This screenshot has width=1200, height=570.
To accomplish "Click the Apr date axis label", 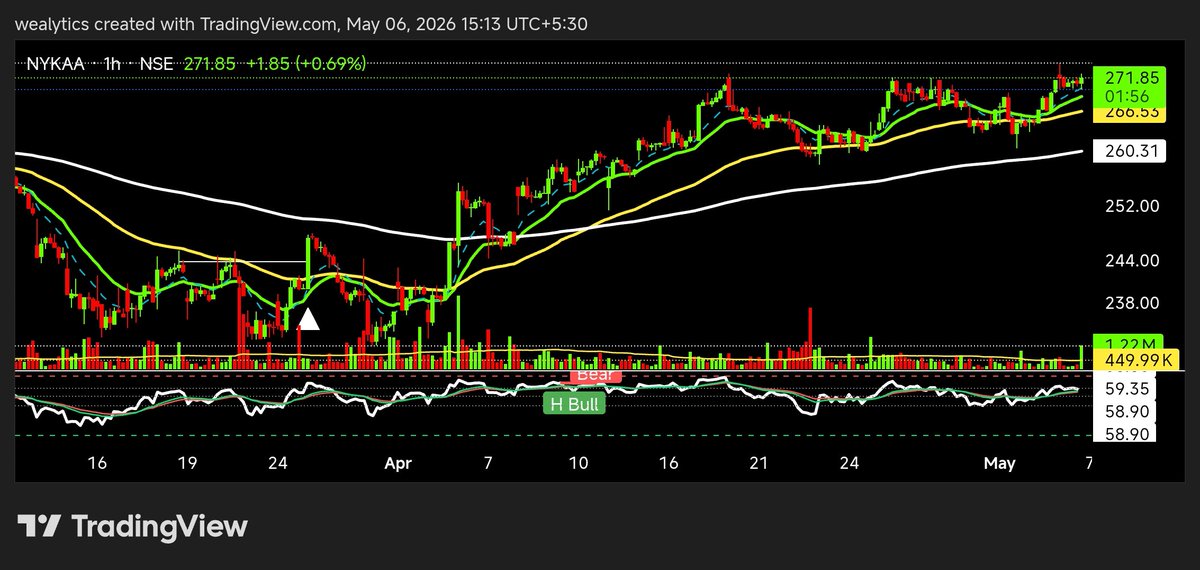I will [x=399, y=463].
